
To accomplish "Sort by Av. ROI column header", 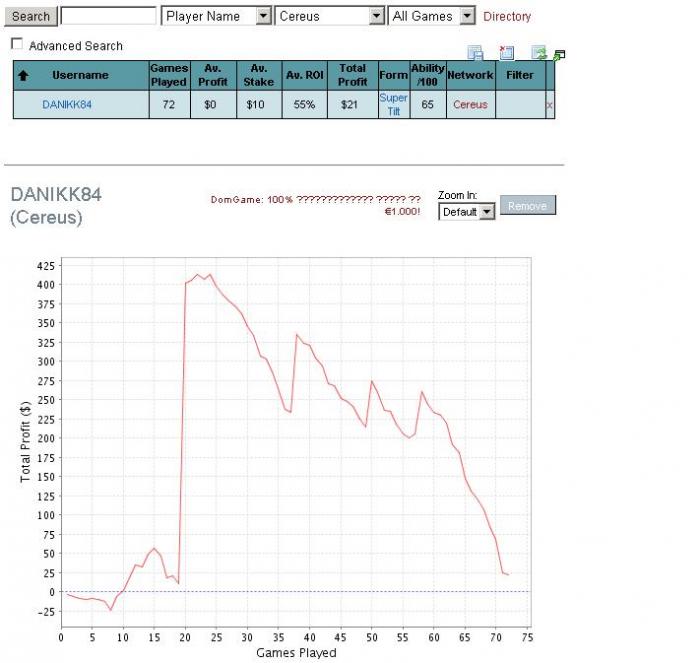I will pyautogui.click(x=304, y=75).
